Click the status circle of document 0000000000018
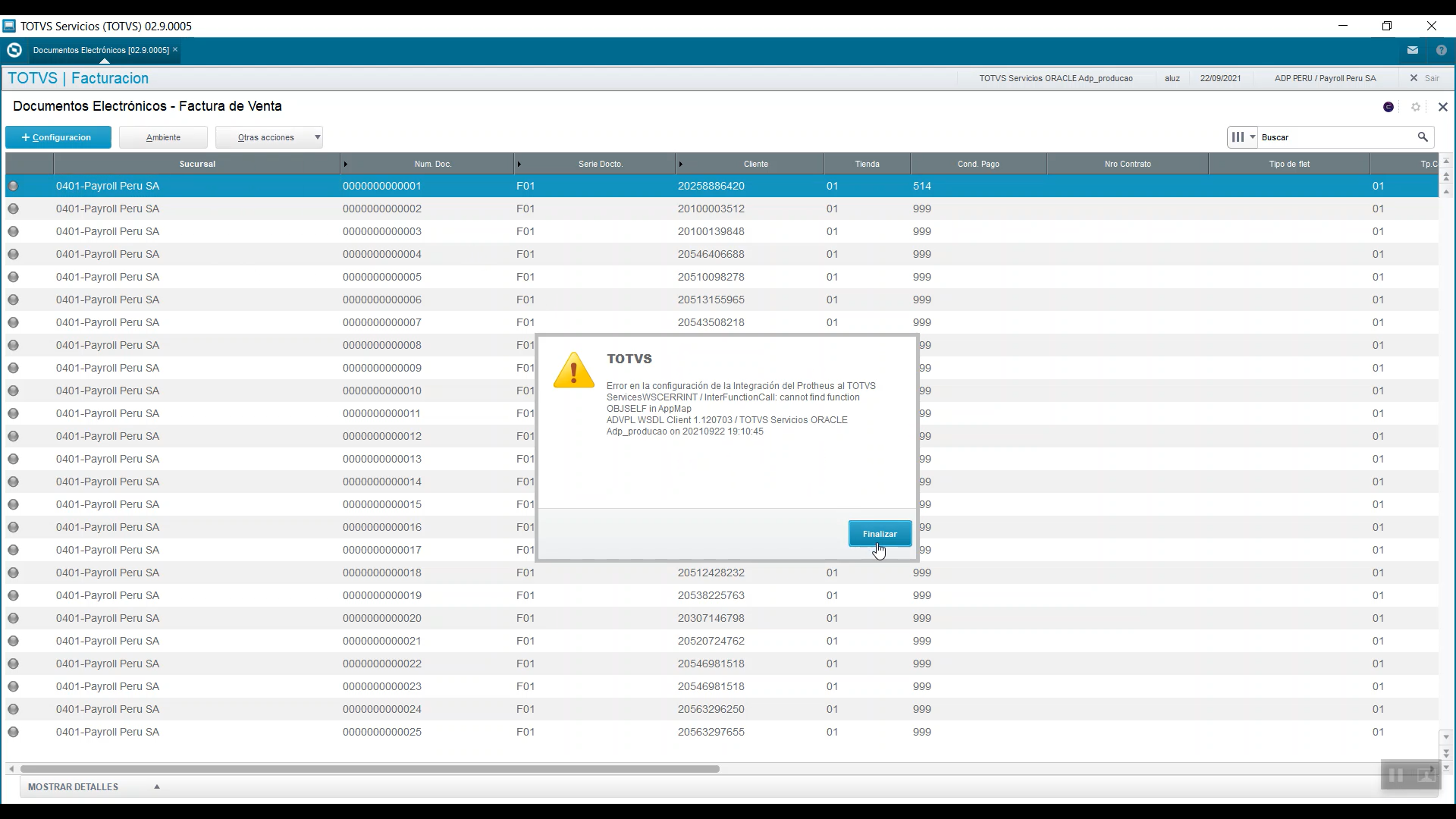The height and width of the screenshot is (819, 1456). [13, 573]
